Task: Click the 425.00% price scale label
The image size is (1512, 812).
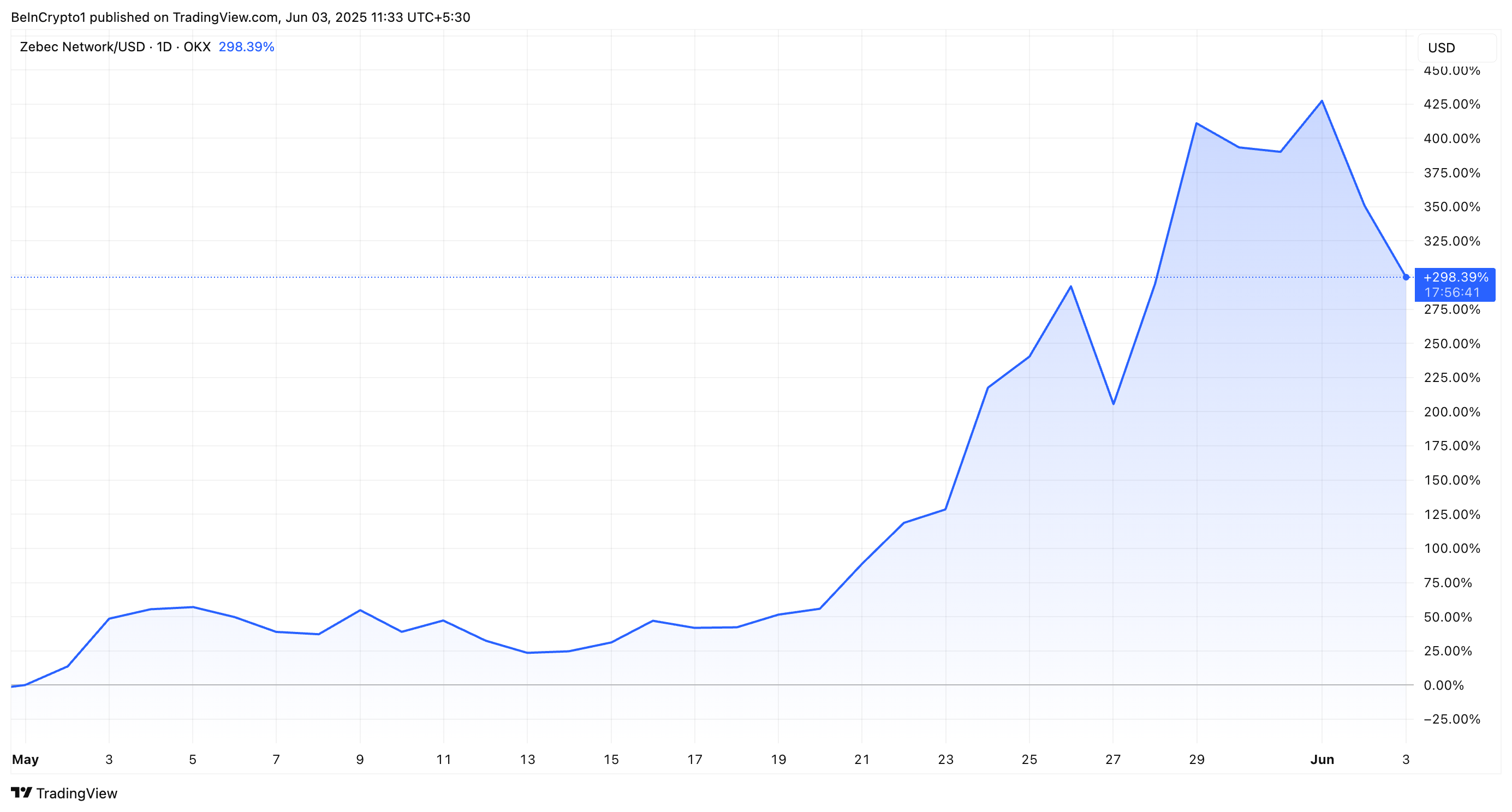Action: pos(1451,104)
